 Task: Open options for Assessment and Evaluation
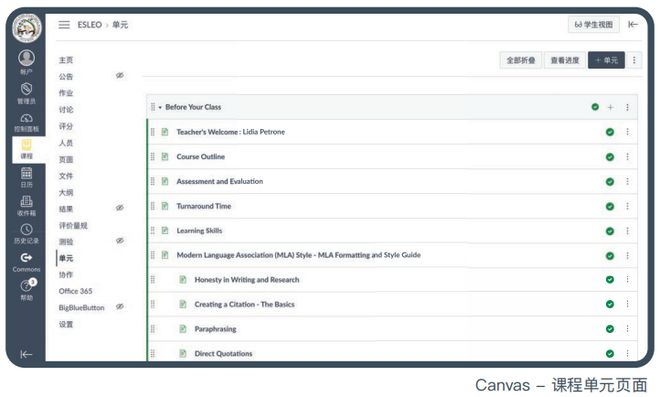628,181
